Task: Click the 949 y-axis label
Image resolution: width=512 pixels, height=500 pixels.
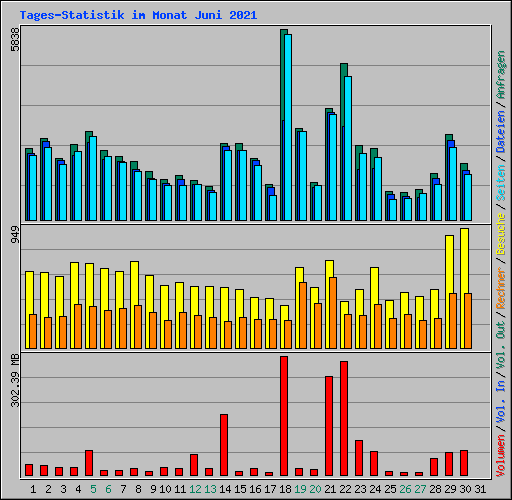Action: point(15,234)
